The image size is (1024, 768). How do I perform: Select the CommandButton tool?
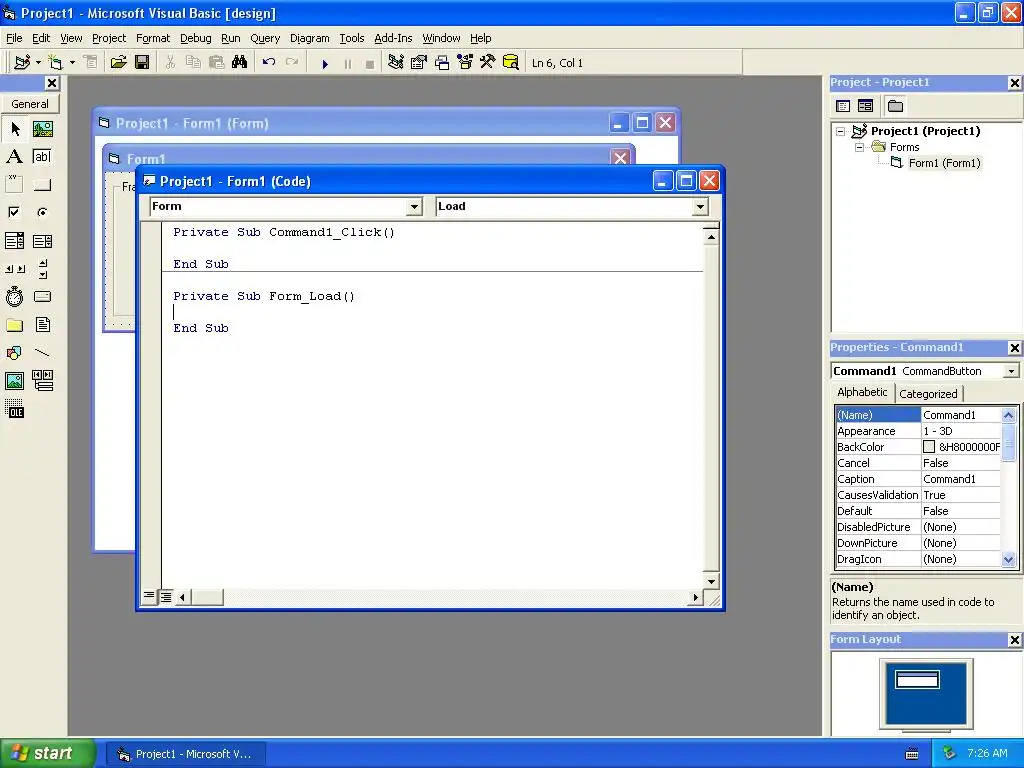[x=42, y=185]
